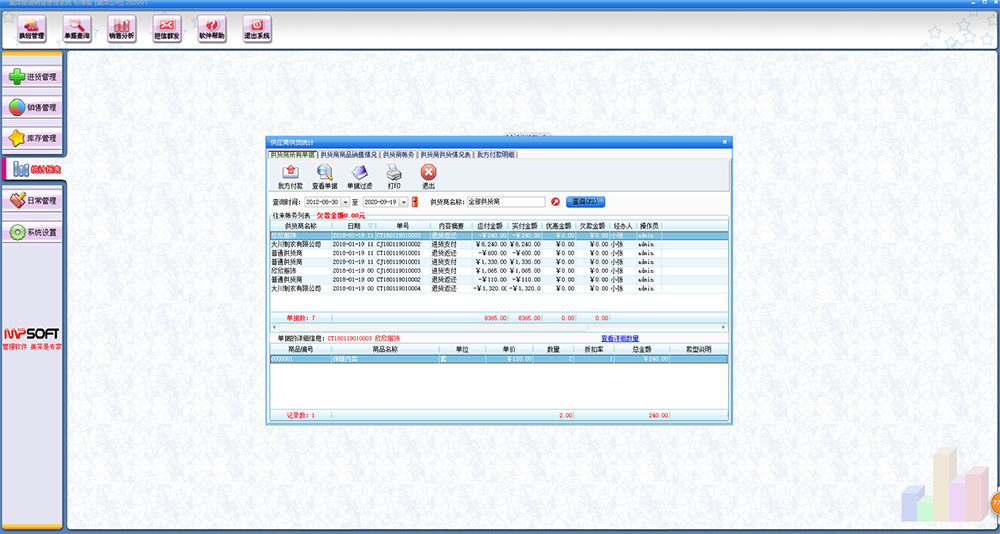The image size is (1000, 534).
Task: Launch 销售分析 from the top toolbar
Action: pyautogui.click(x=122, y=27)
